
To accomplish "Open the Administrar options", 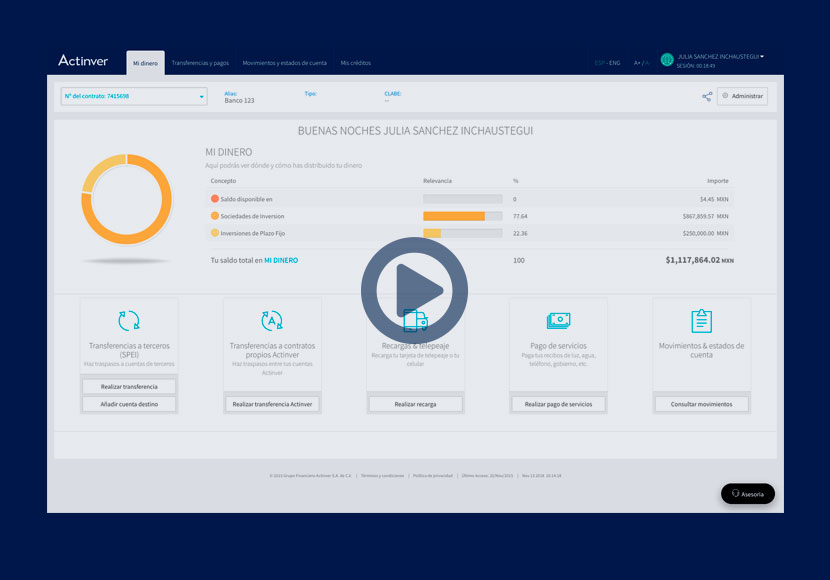I will click(x=742, y=97).
